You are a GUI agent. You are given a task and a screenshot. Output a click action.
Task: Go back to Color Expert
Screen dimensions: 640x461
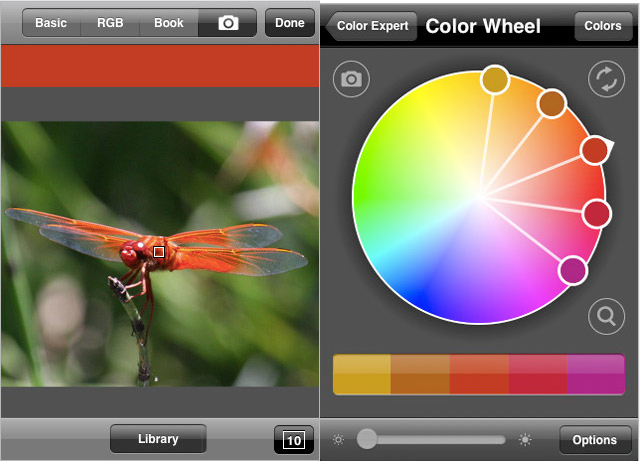(371, 26)
